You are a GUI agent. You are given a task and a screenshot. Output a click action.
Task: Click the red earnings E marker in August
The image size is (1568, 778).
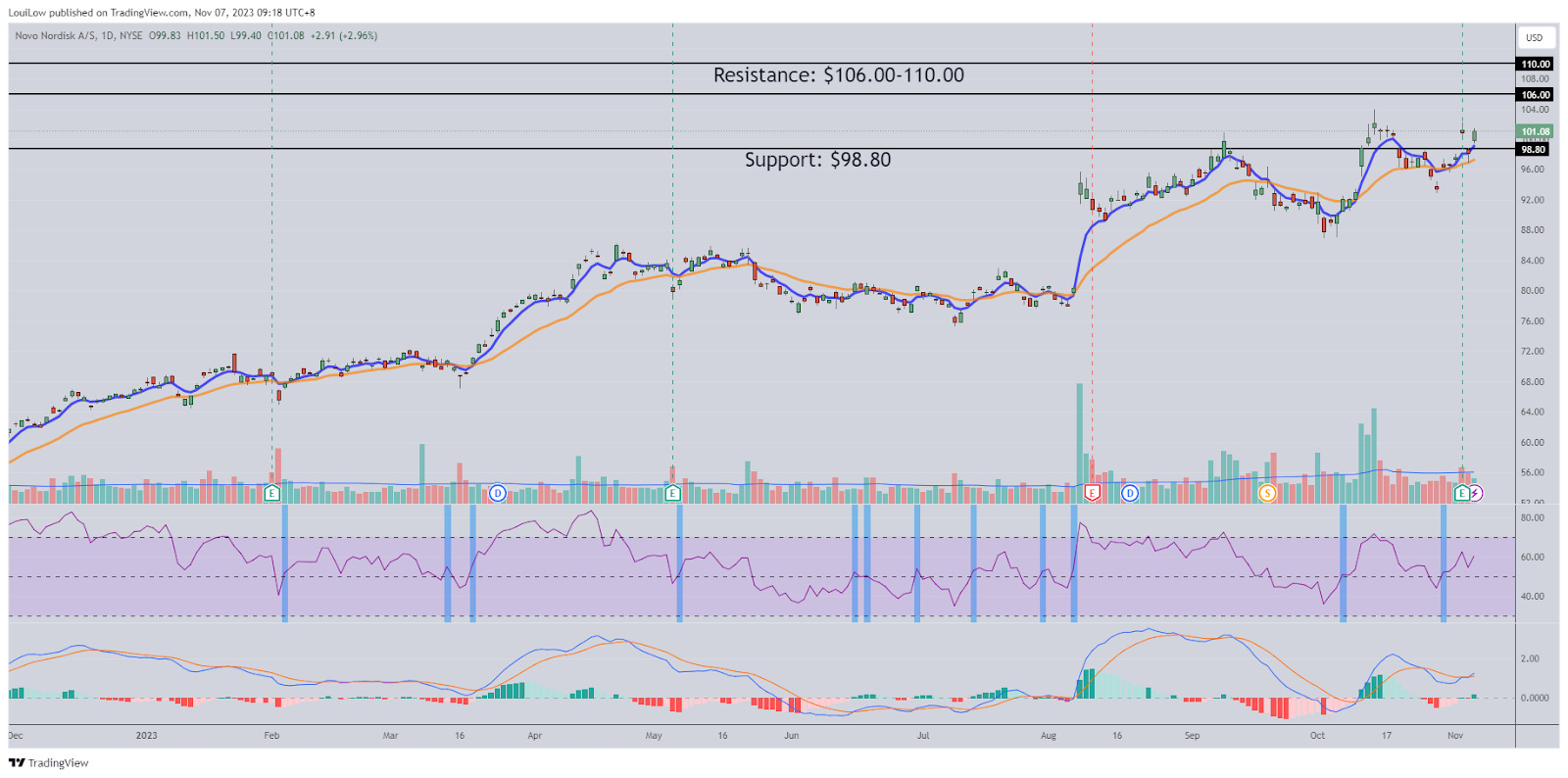click(1093, 493)
